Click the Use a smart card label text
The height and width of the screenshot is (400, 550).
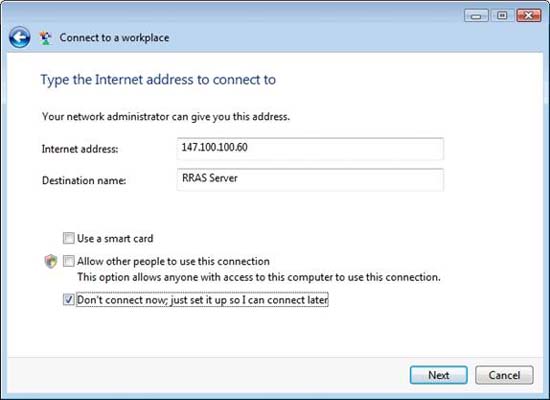point(115,239)
